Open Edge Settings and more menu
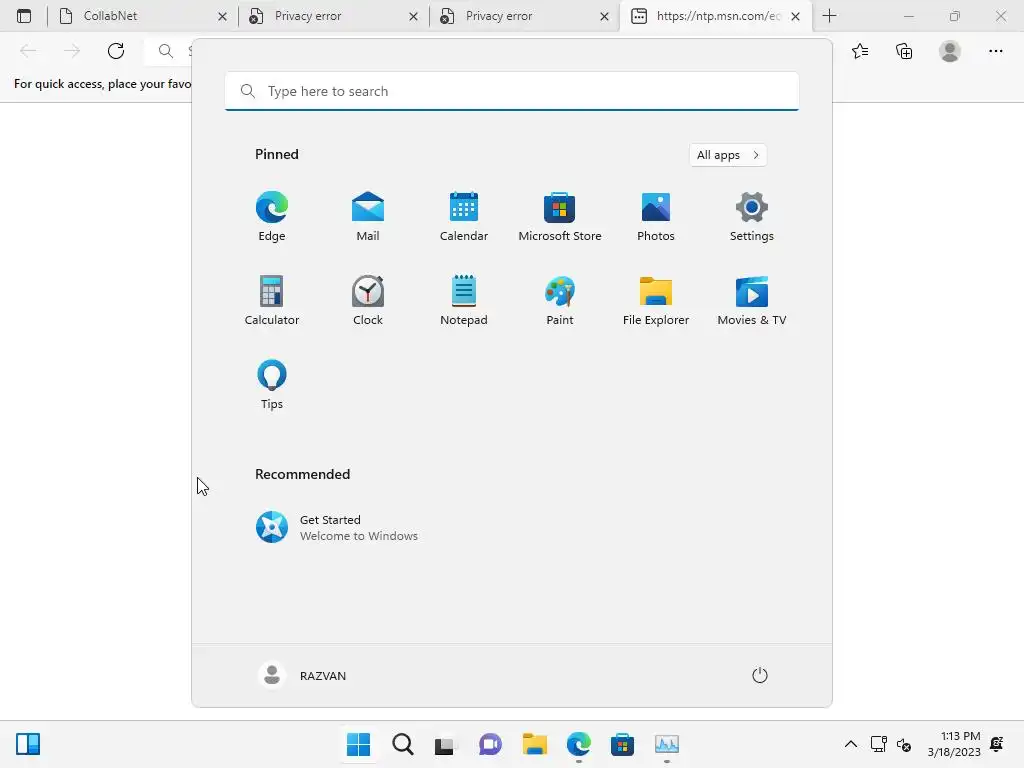The width and height of the screenshot is (1024, 768). pos(995,51)
